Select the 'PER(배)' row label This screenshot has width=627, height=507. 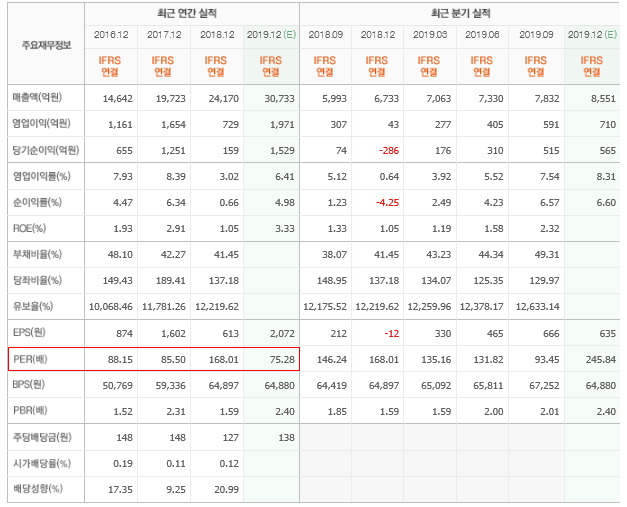click(30, 359)
